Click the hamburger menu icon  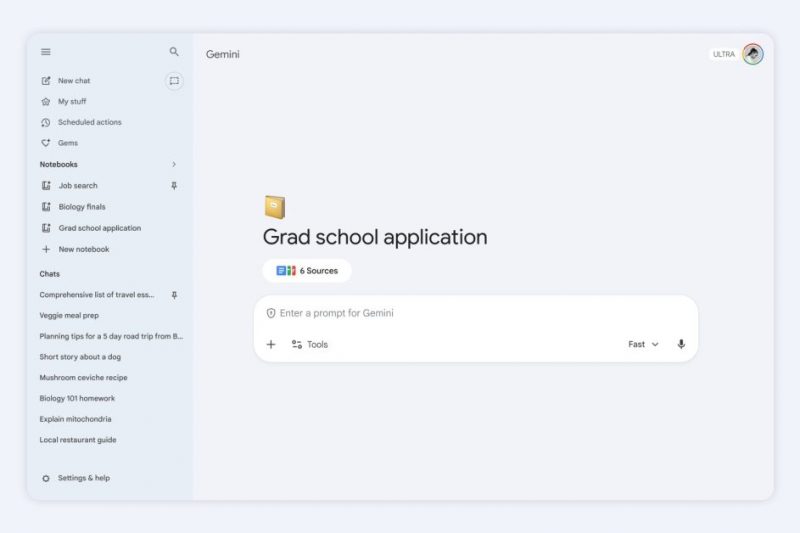click(x=46, y=52)
